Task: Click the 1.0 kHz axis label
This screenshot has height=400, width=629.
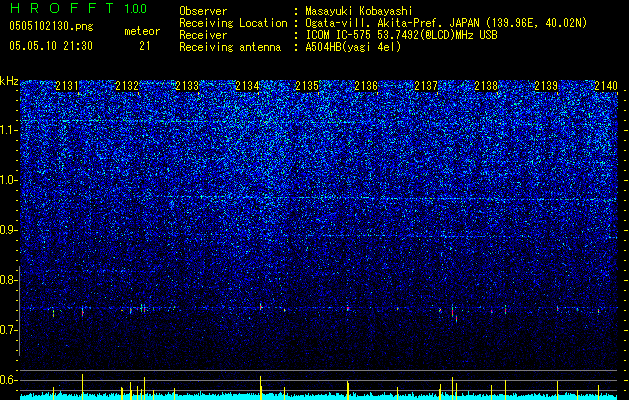Action: coord(9,180)
